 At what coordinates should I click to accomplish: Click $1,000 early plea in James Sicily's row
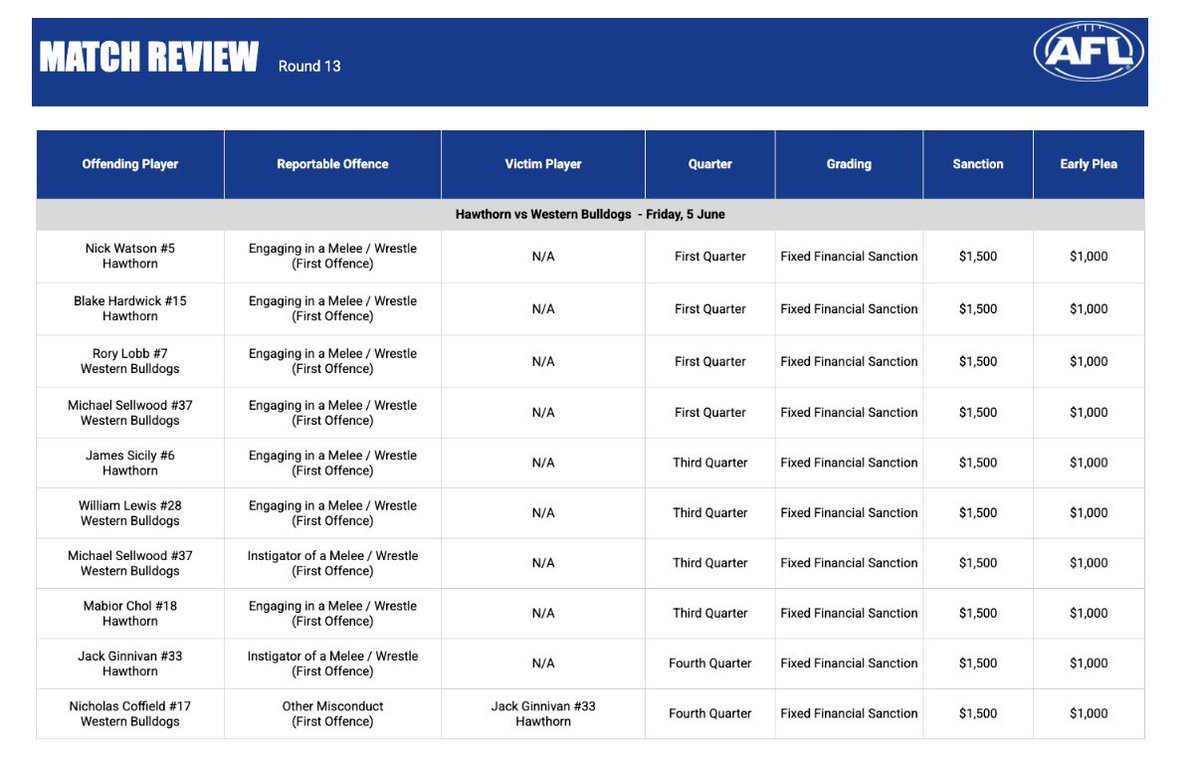[1089, 463]
